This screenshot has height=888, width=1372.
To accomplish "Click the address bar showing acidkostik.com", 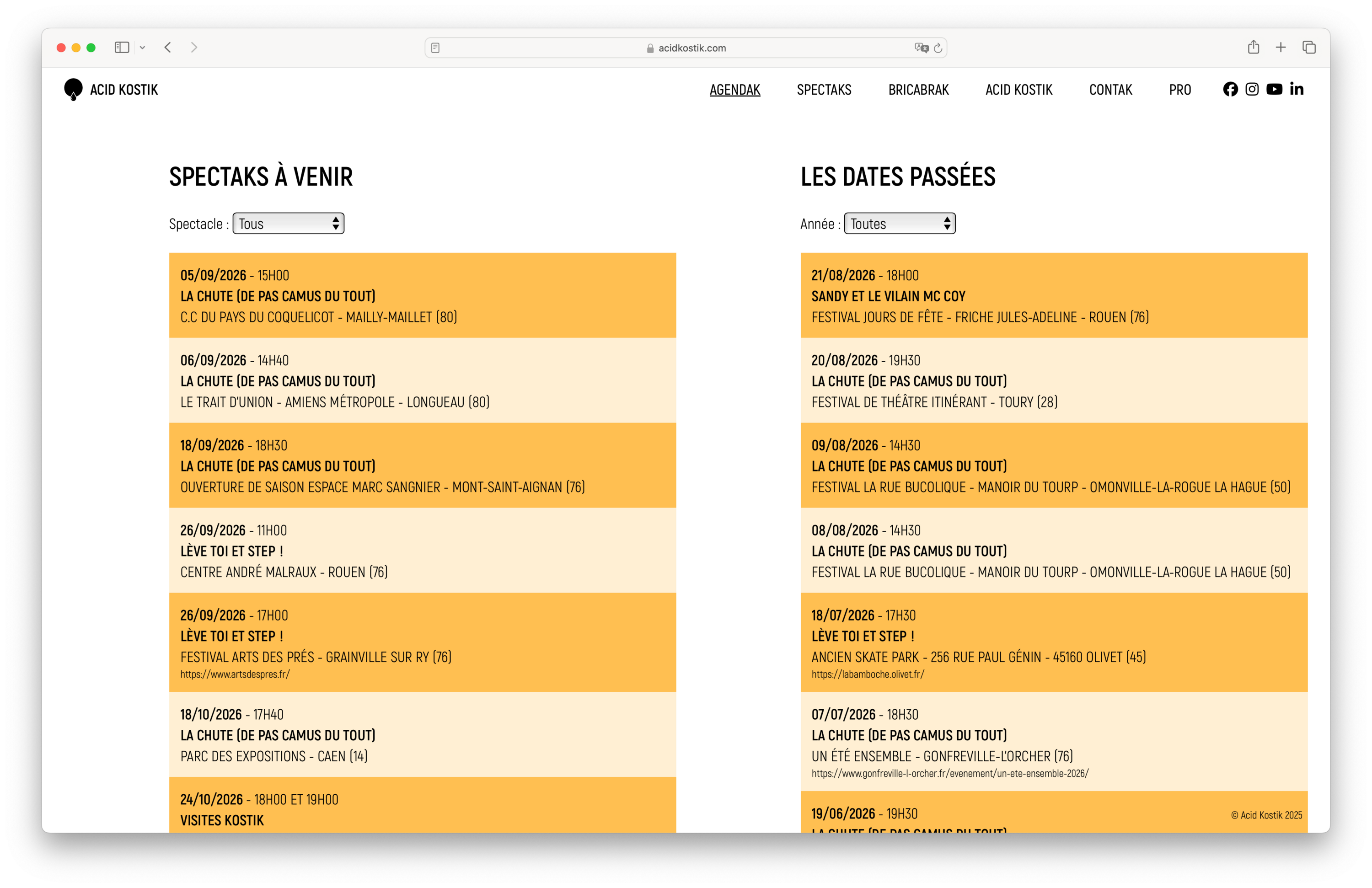I will click(686, 48).
